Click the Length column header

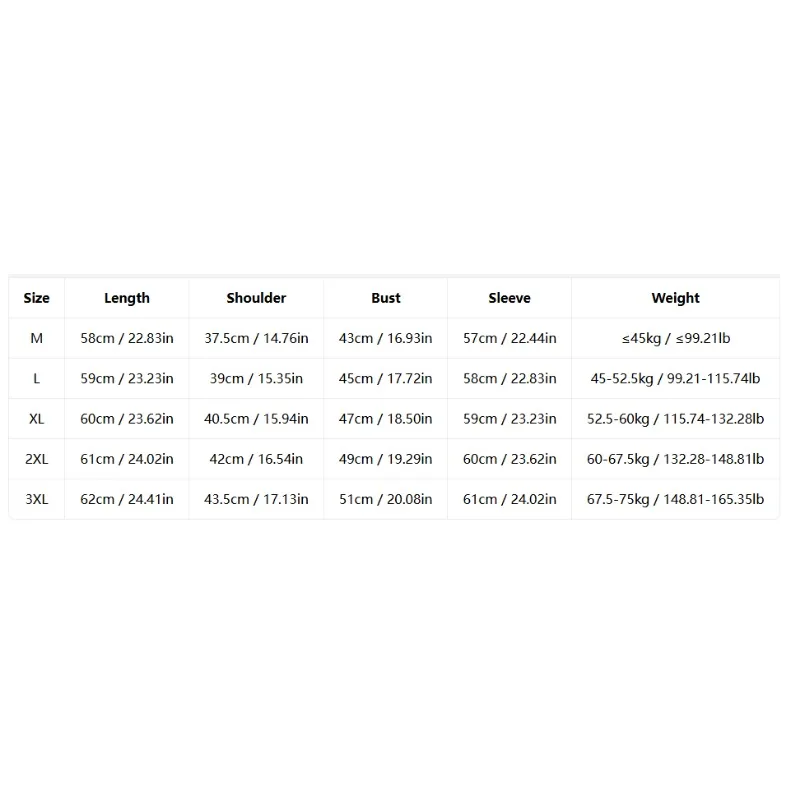127,298
